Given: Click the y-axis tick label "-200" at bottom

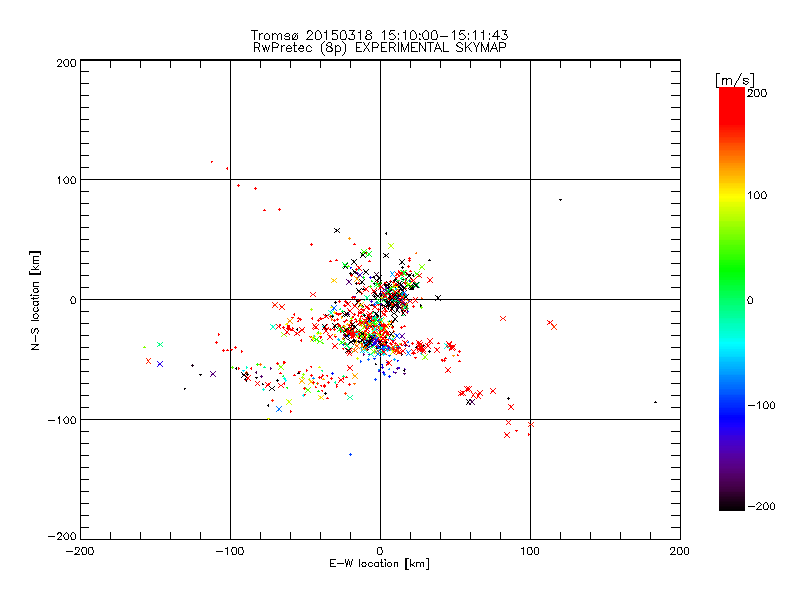Looking at the screenshot, I should coord(62,536).
